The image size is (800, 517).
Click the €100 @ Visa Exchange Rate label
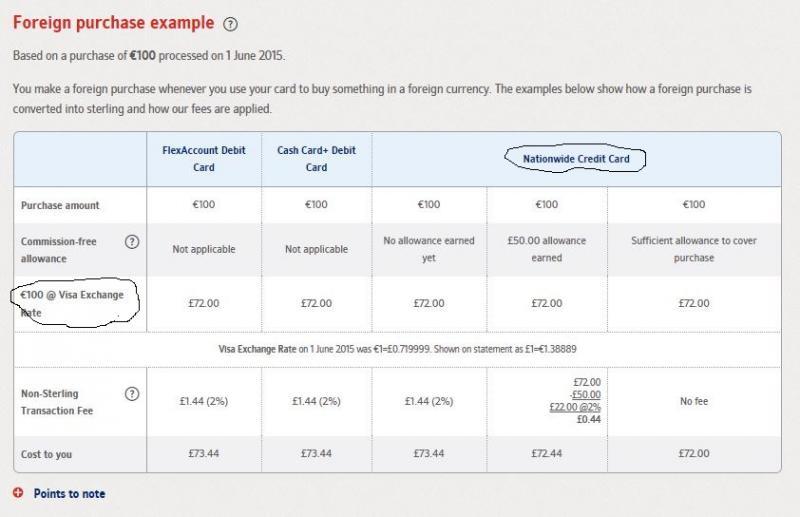tap(72, 304)
